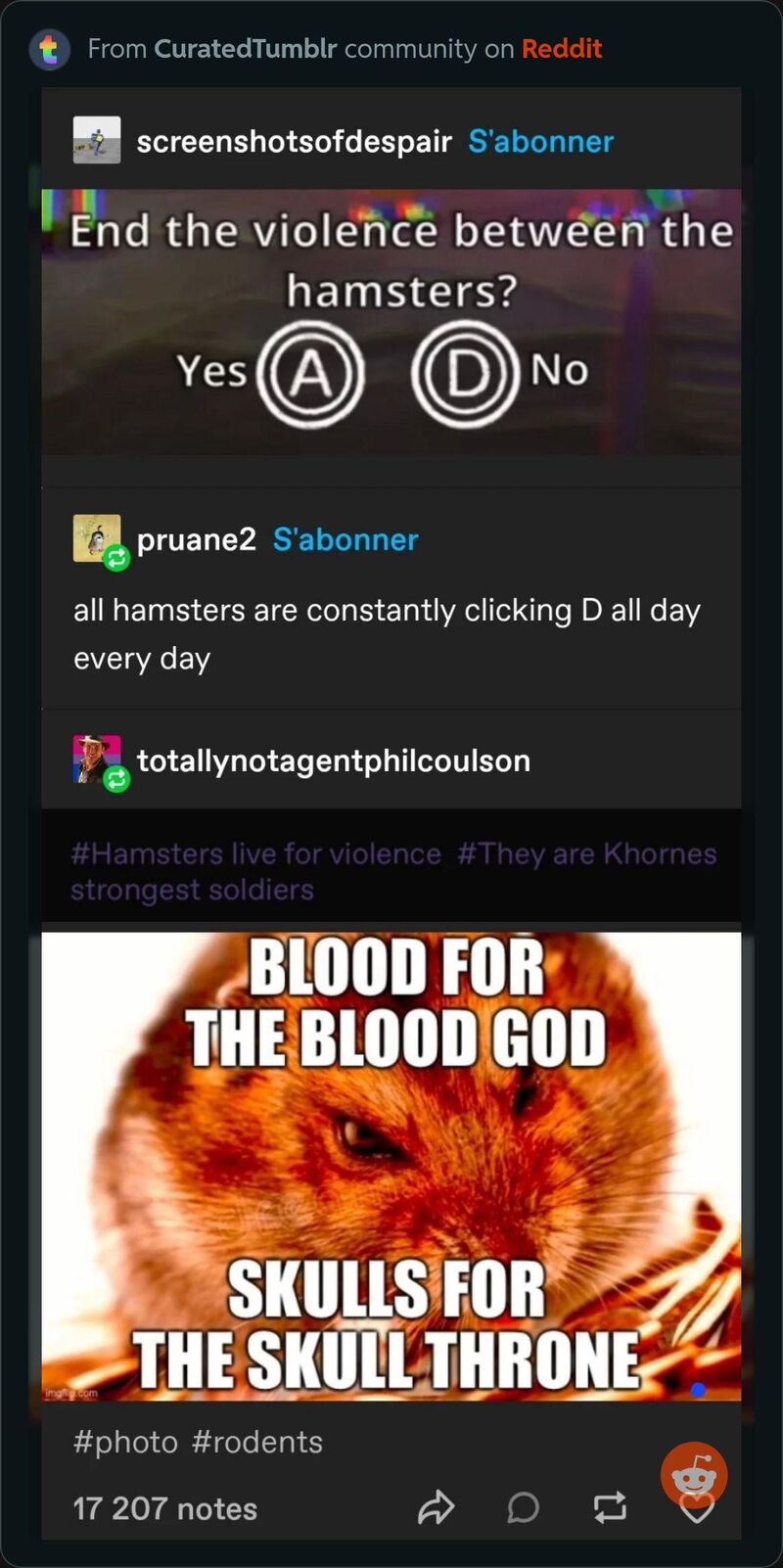Select the #photo tag
This screenshot has height=1568, width=783.
click(125, 1442)
